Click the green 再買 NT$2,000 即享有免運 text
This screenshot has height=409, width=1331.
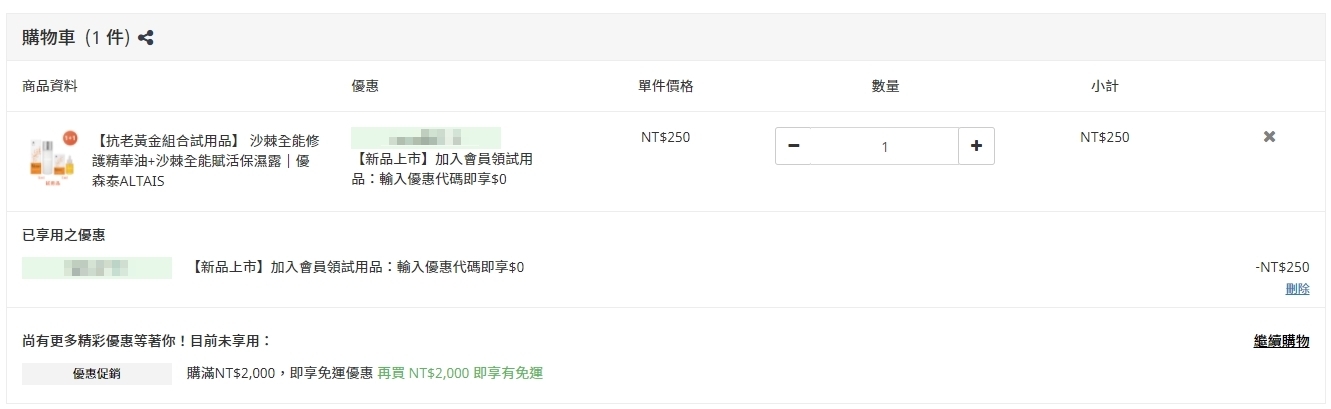[460, 373]
